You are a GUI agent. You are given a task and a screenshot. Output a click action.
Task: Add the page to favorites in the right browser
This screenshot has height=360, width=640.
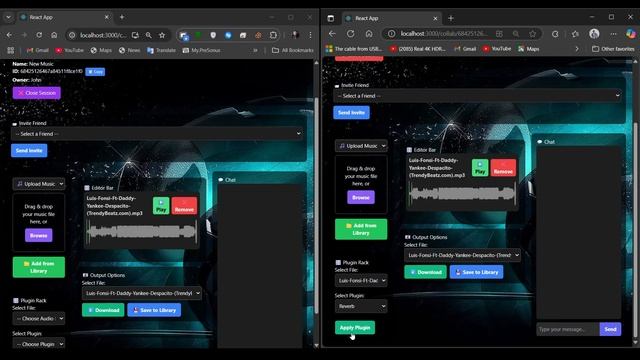[533, 33]
